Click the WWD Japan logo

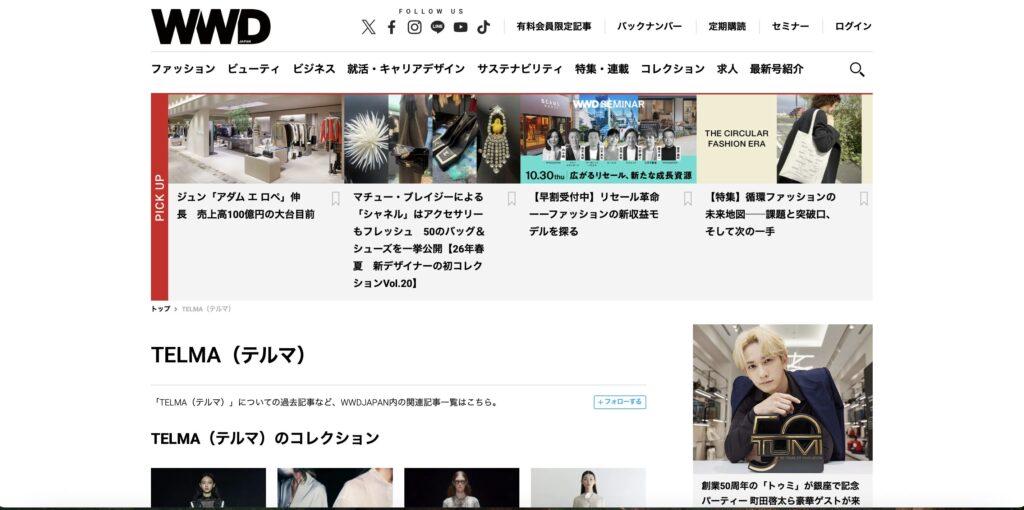point(210,27)
